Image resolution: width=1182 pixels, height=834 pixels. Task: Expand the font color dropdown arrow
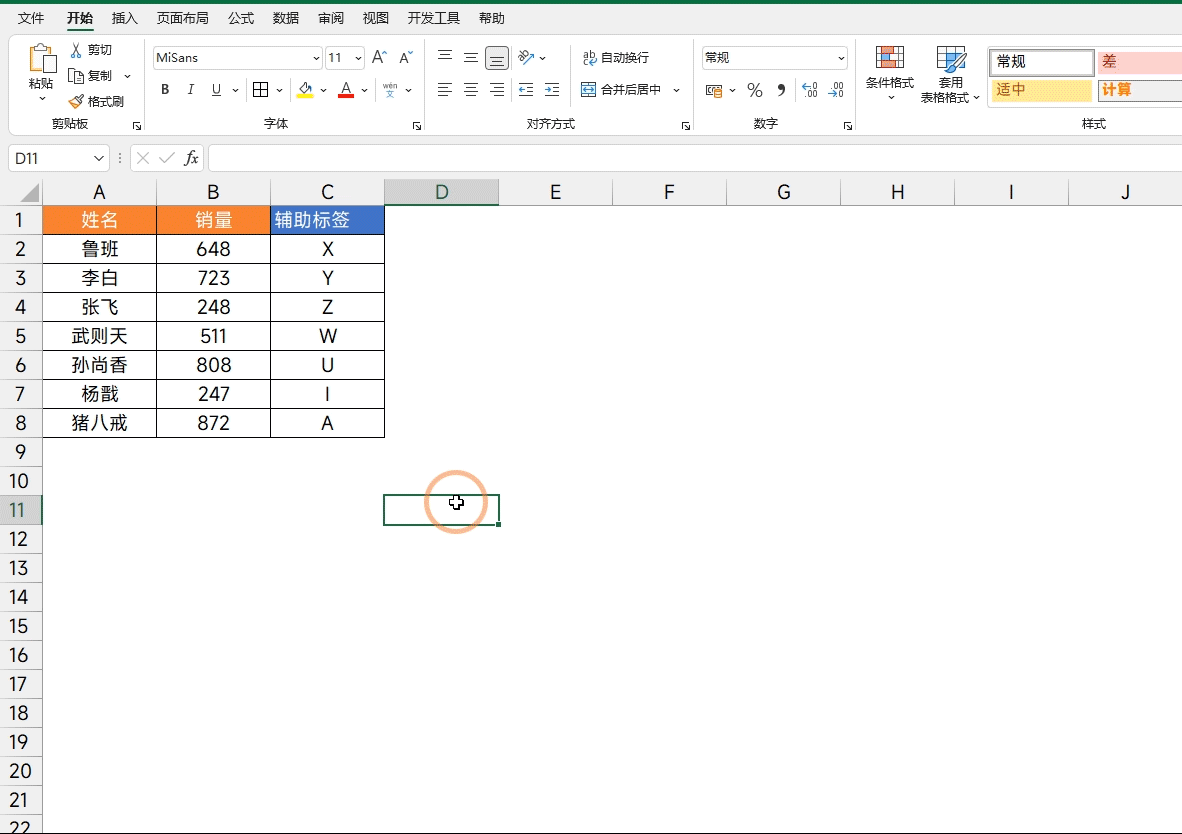364,90
